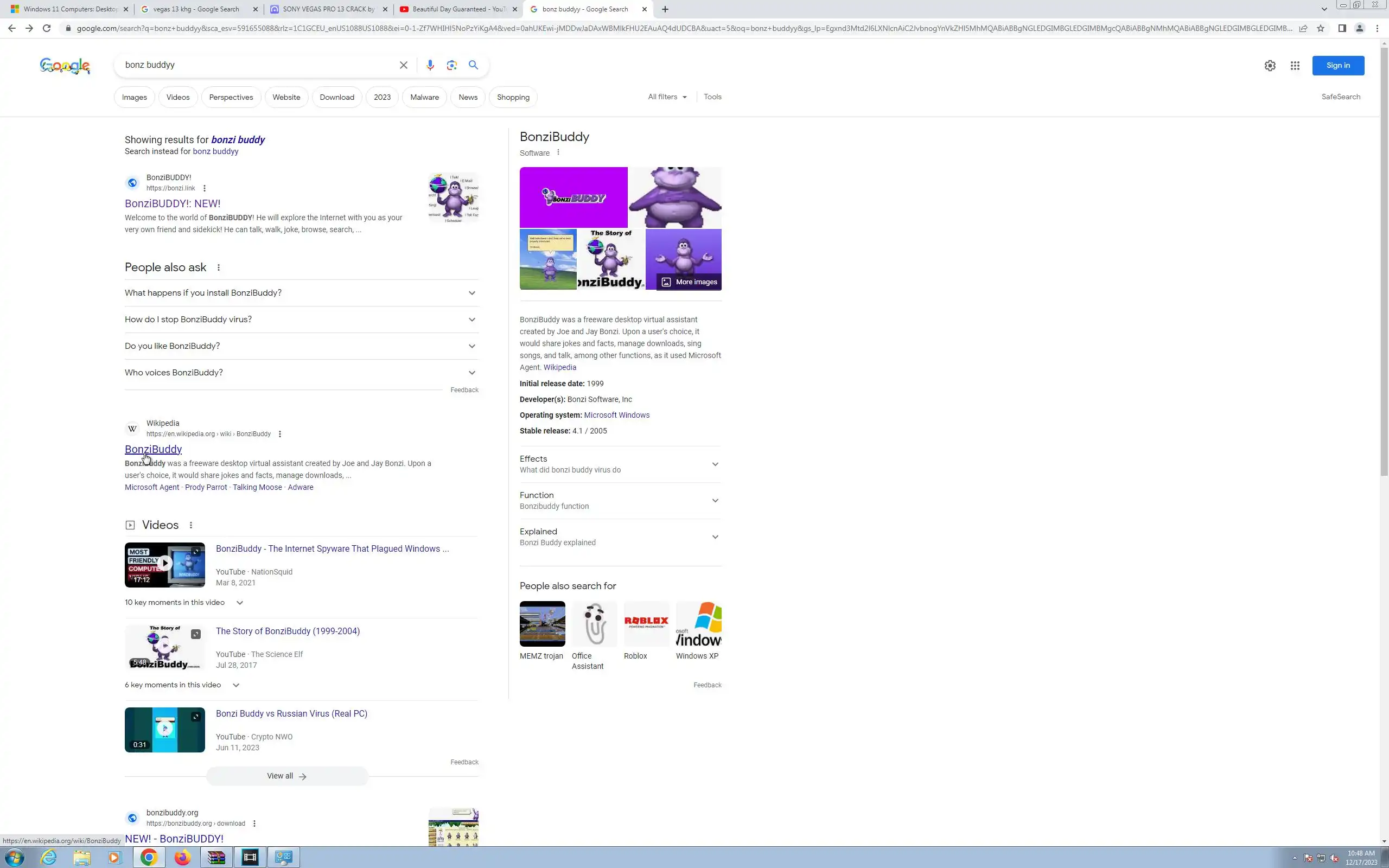Reload the current page

pyautogui.click(x=47, y=28)
